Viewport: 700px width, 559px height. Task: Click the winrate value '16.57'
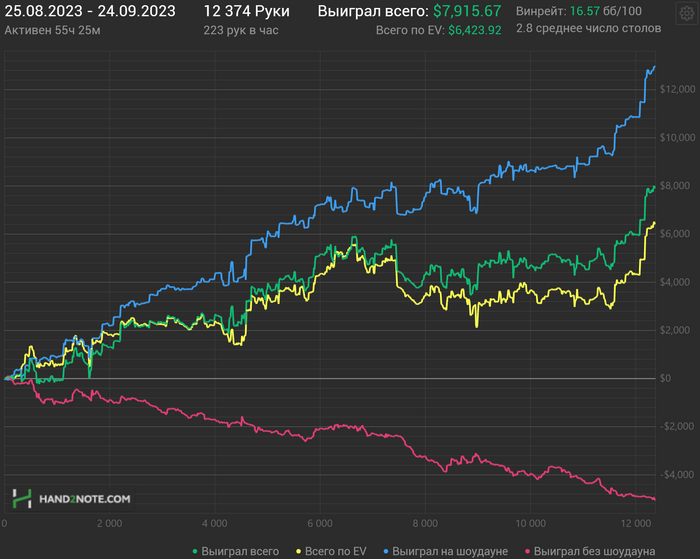(x=585, y=11)
